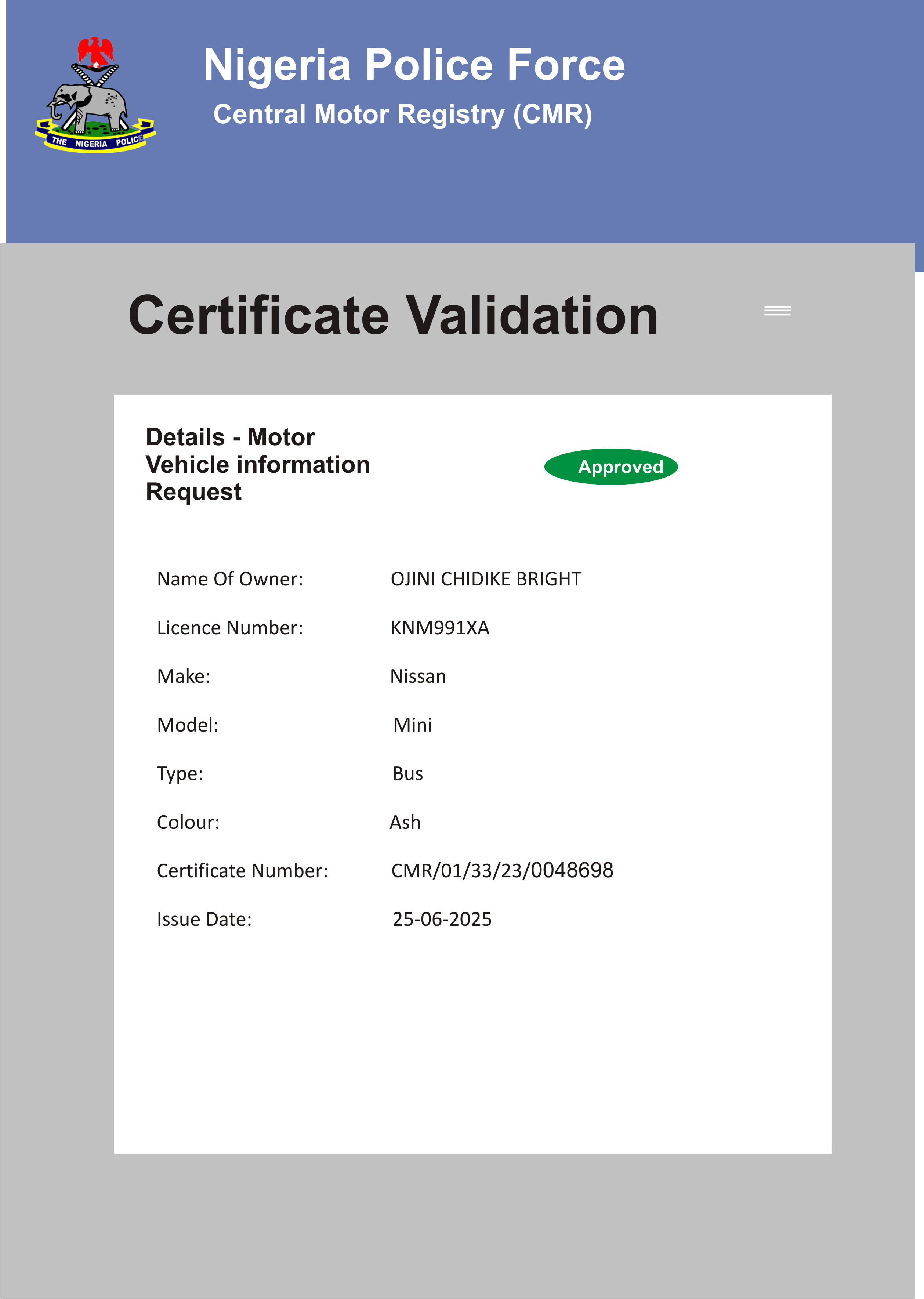Click the Nigeria Police Force crest logo
The width and height of the screenshot is (924, 1299).
(x=95, y=95)
